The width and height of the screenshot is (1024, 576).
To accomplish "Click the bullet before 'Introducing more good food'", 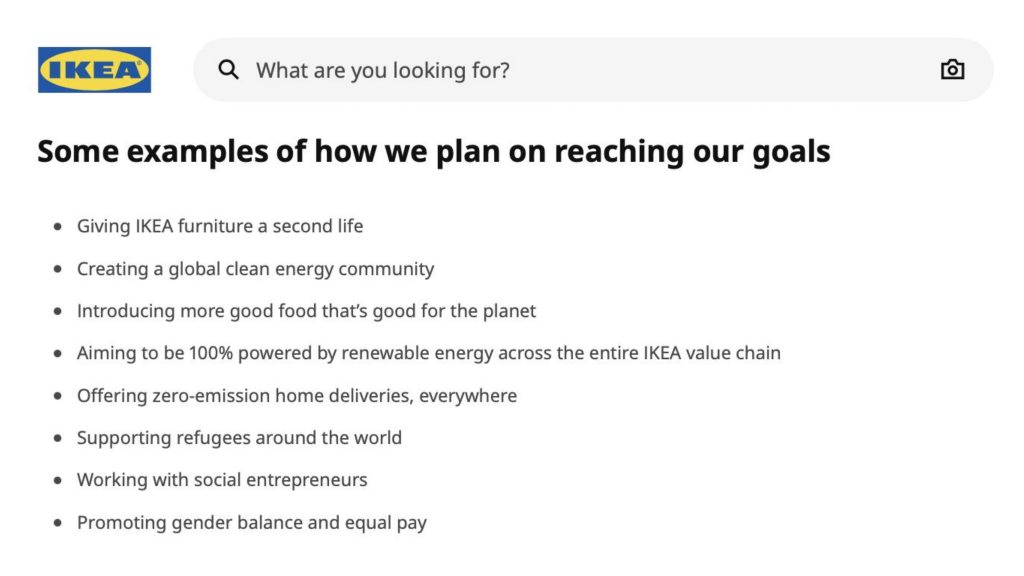I will pyautogui.click(x=58, y=312).
